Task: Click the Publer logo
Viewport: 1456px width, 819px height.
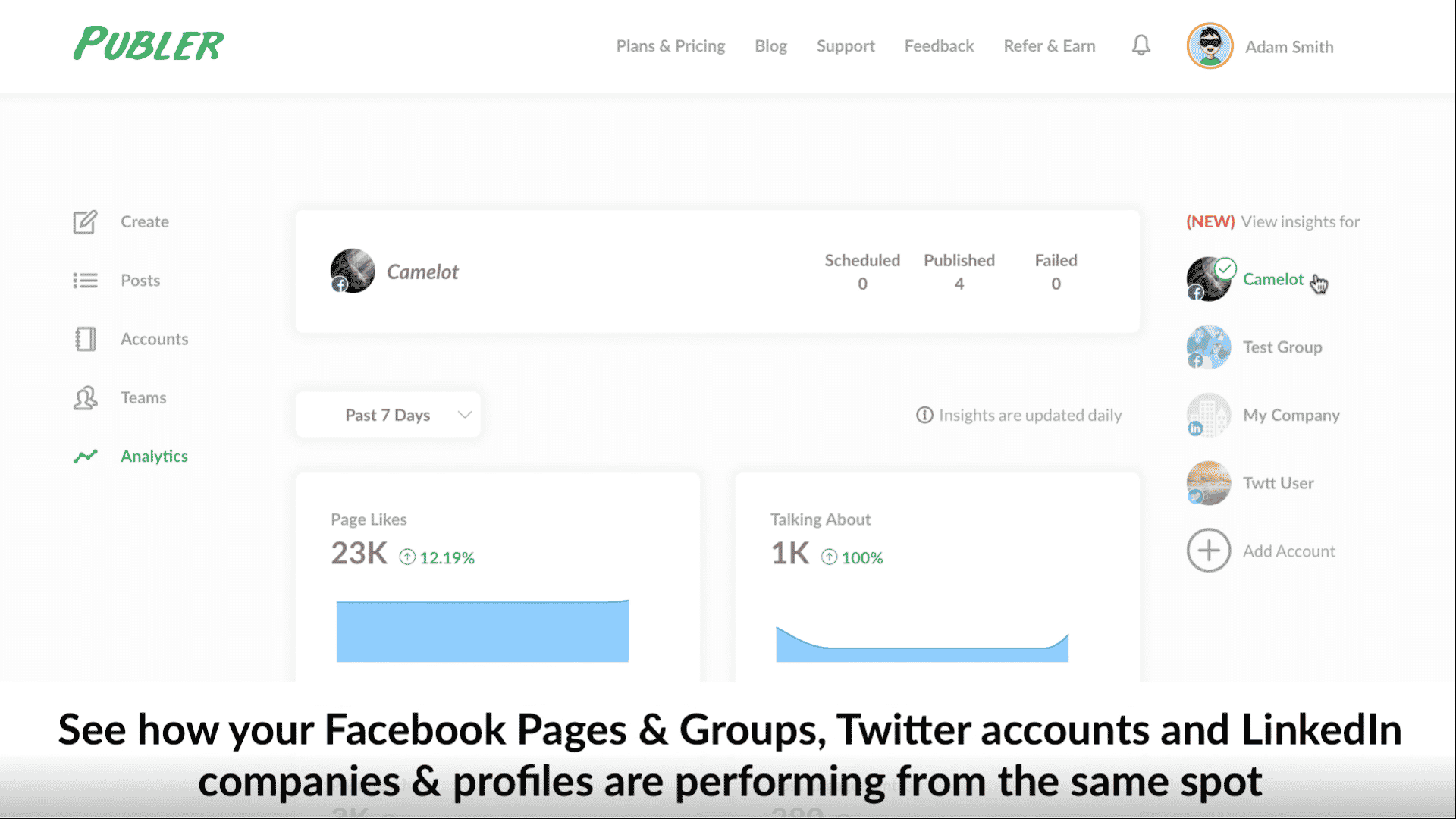Action: [x=149, y=44]
